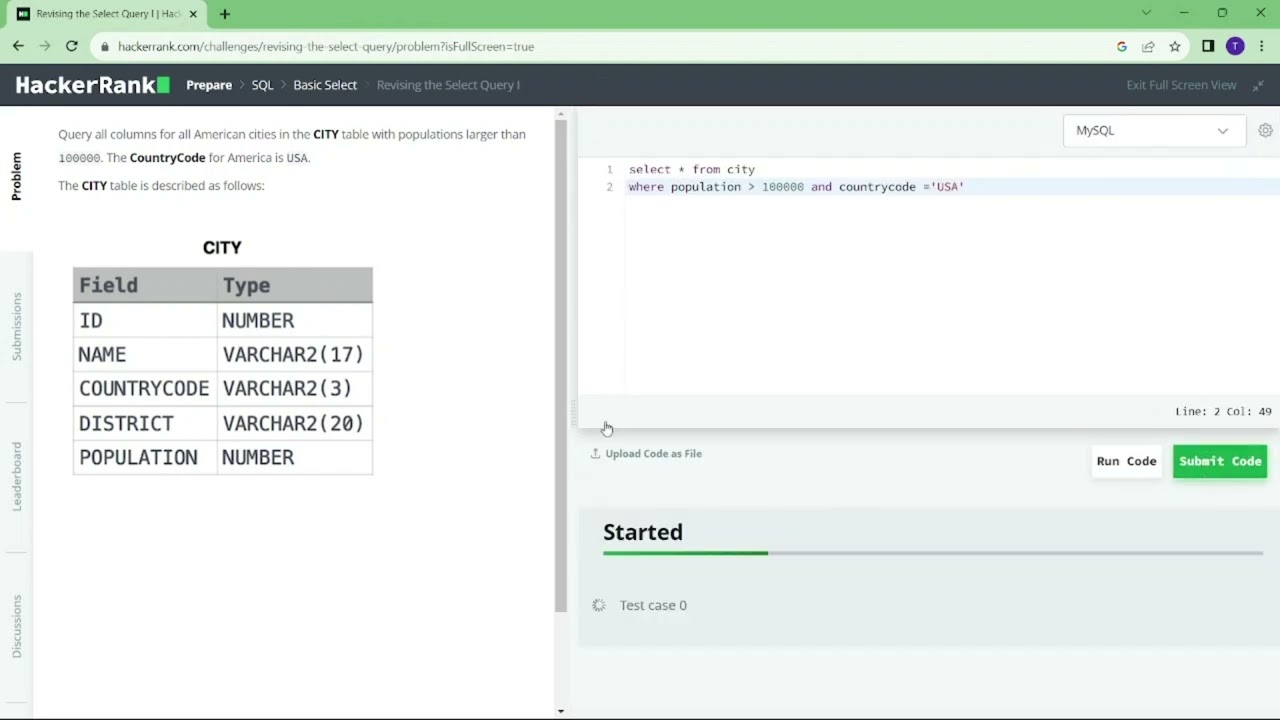Click the COUNTRYCODE field cell
Screen dimensions: 1280x720
click(144, 389)
